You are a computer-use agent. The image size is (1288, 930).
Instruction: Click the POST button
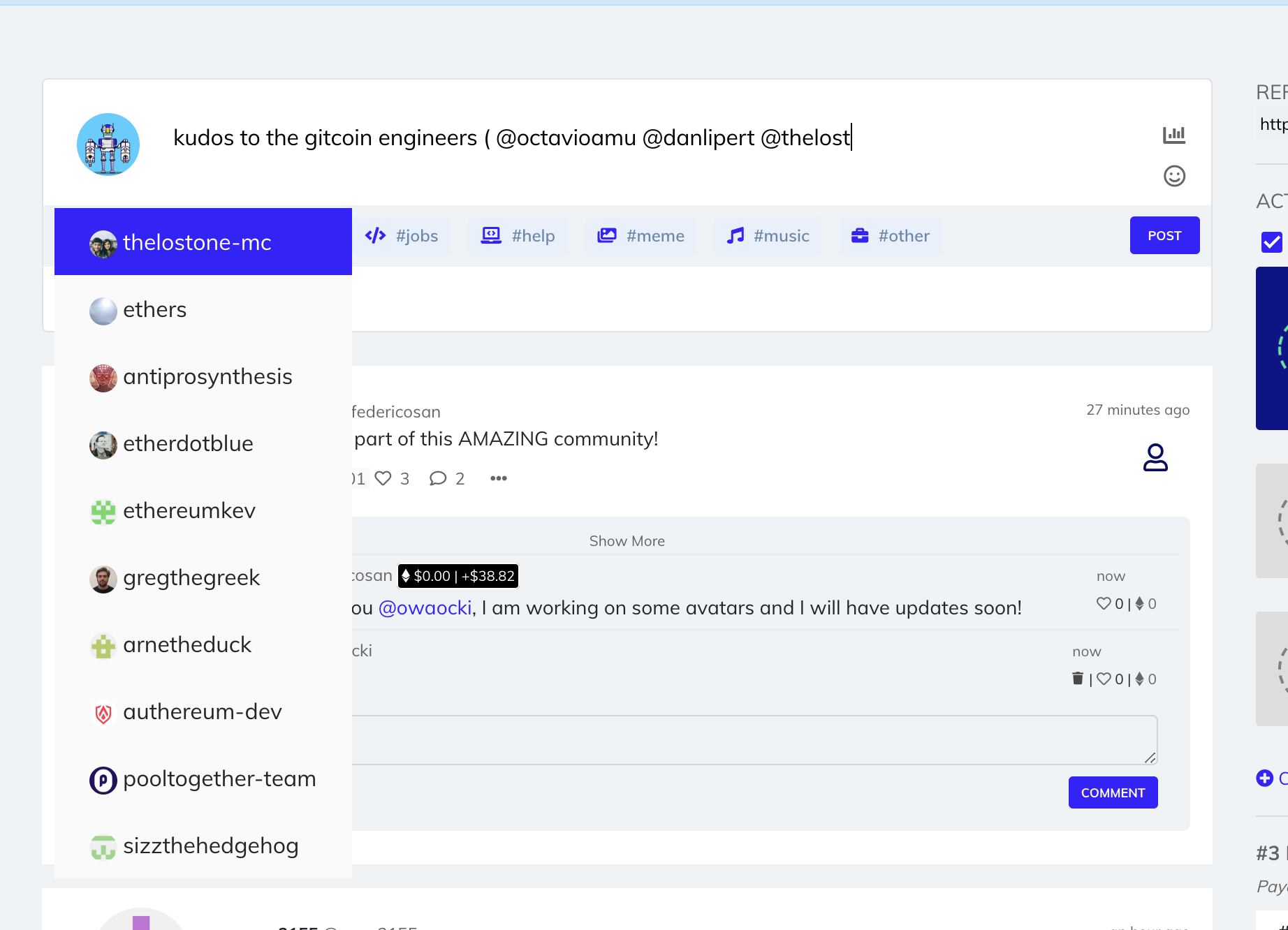(x=1164, y=235)
